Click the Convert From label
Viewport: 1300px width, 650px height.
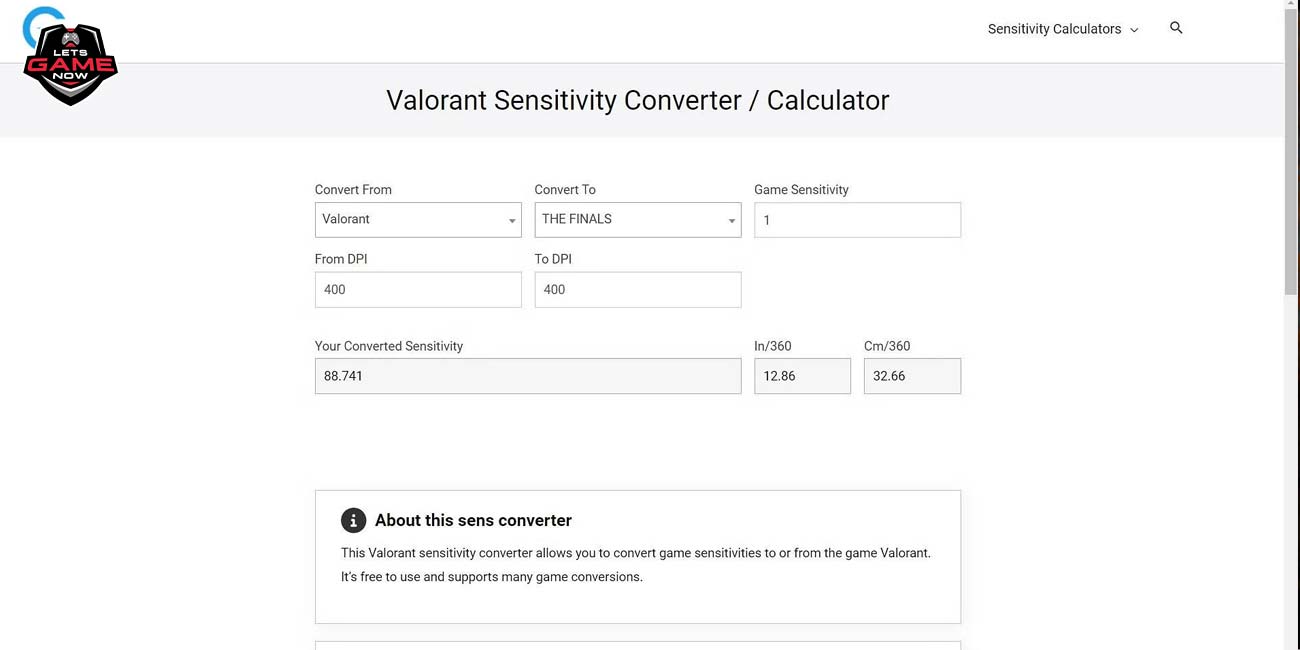pos(353,189)
